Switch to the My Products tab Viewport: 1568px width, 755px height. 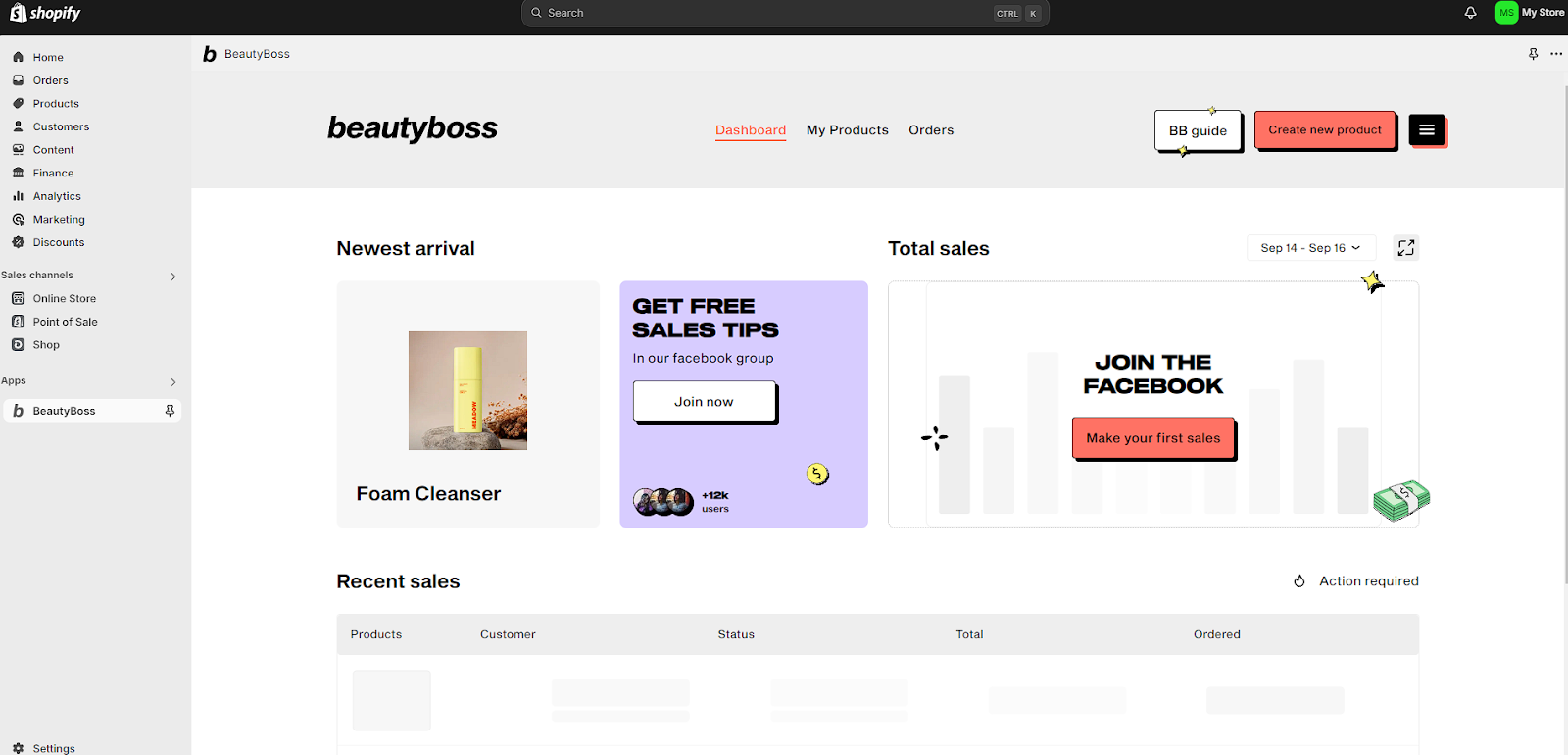point(848,130)
